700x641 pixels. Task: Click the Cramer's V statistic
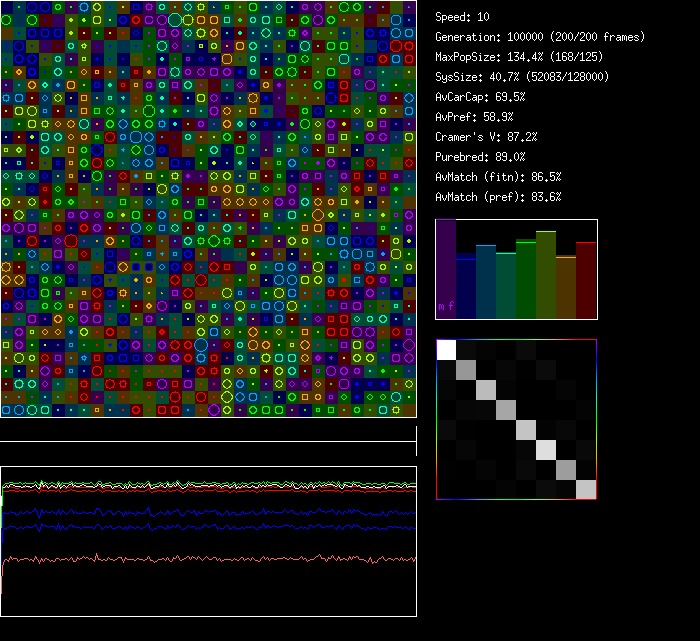pos(486,137)
